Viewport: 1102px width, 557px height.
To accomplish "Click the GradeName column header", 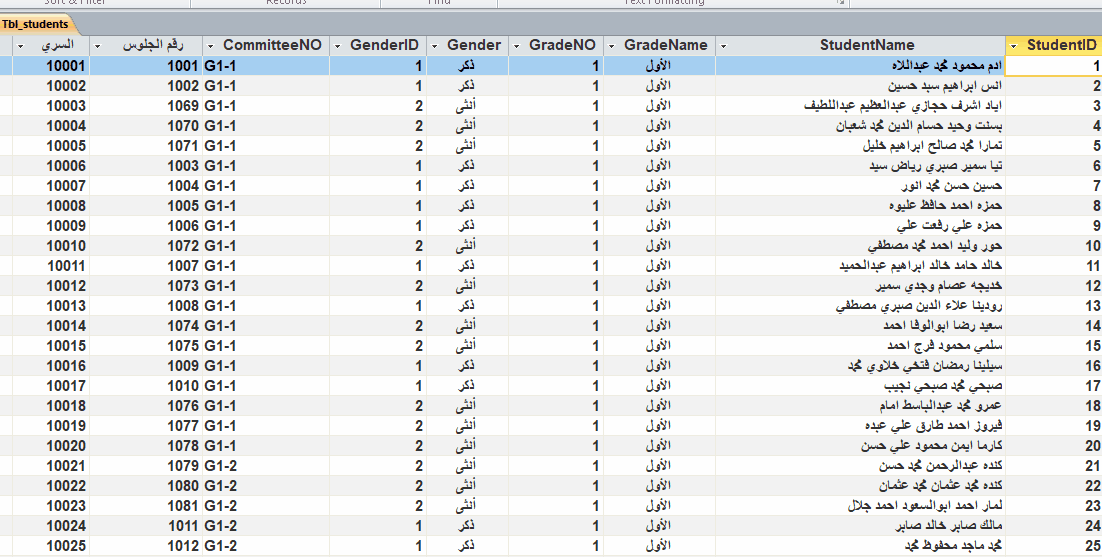I will point(665,45).
